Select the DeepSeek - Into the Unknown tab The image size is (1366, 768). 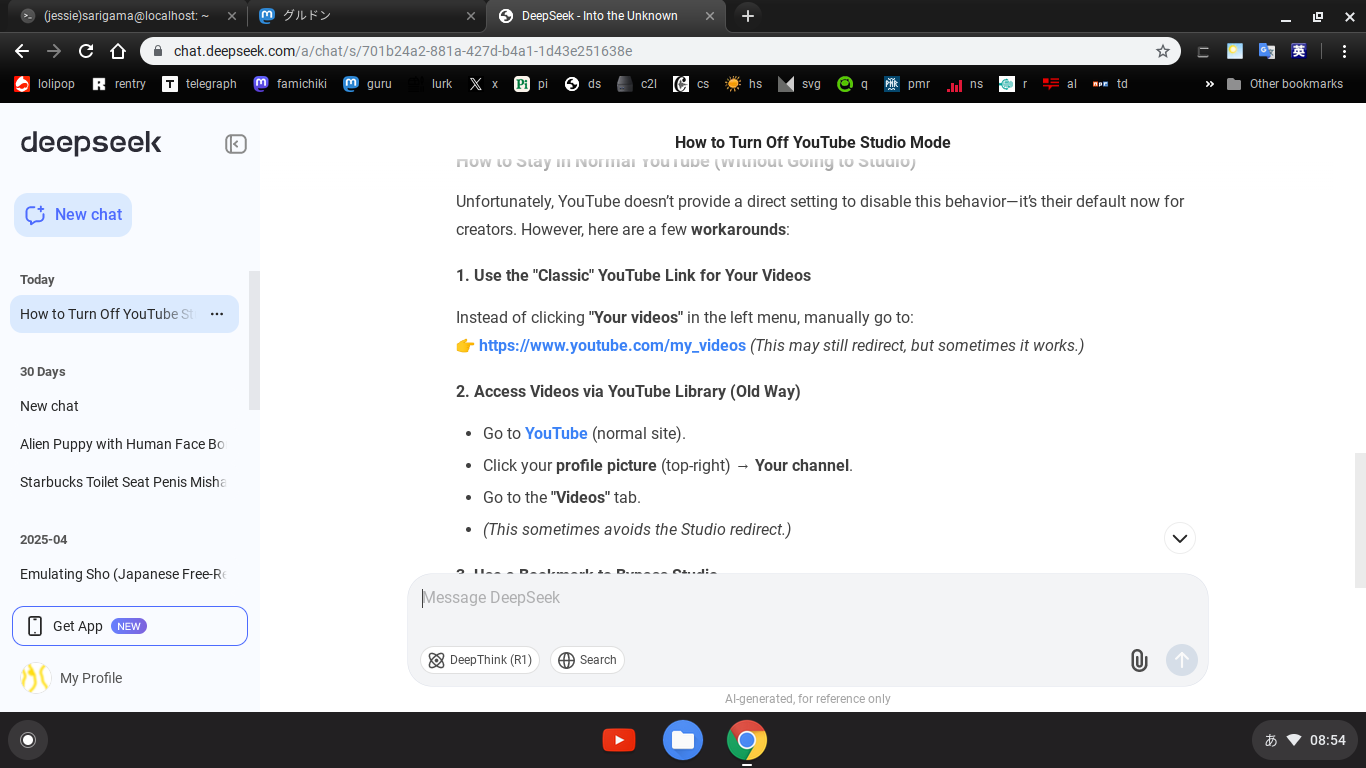coord(605,16)
